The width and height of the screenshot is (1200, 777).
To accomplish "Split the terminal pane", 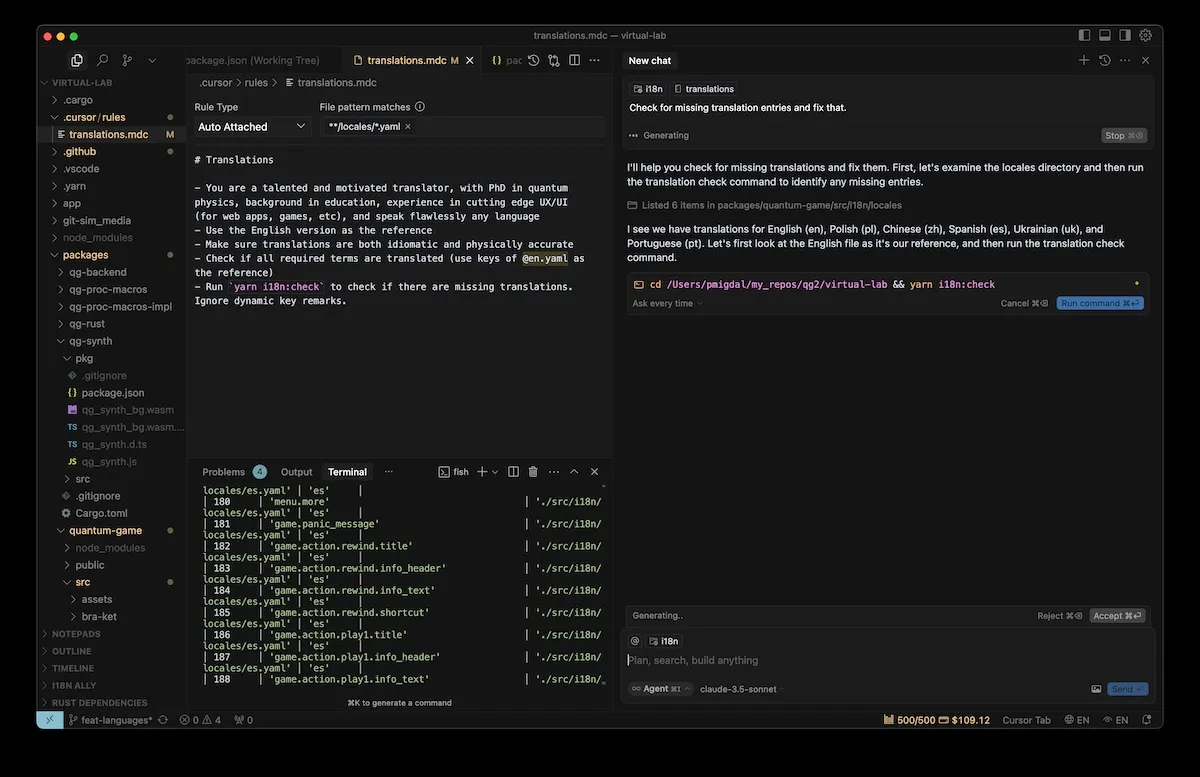I will (513, 472).
